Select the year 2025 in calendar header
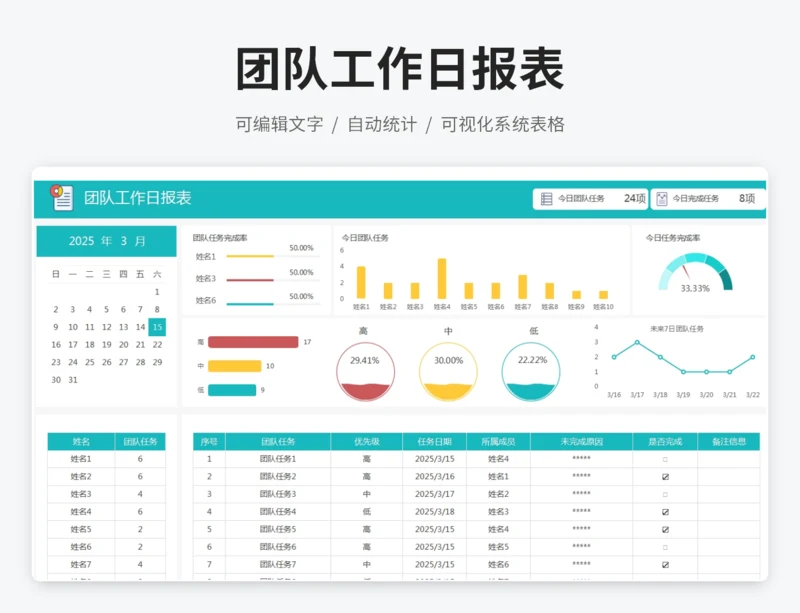 [82, 241]
